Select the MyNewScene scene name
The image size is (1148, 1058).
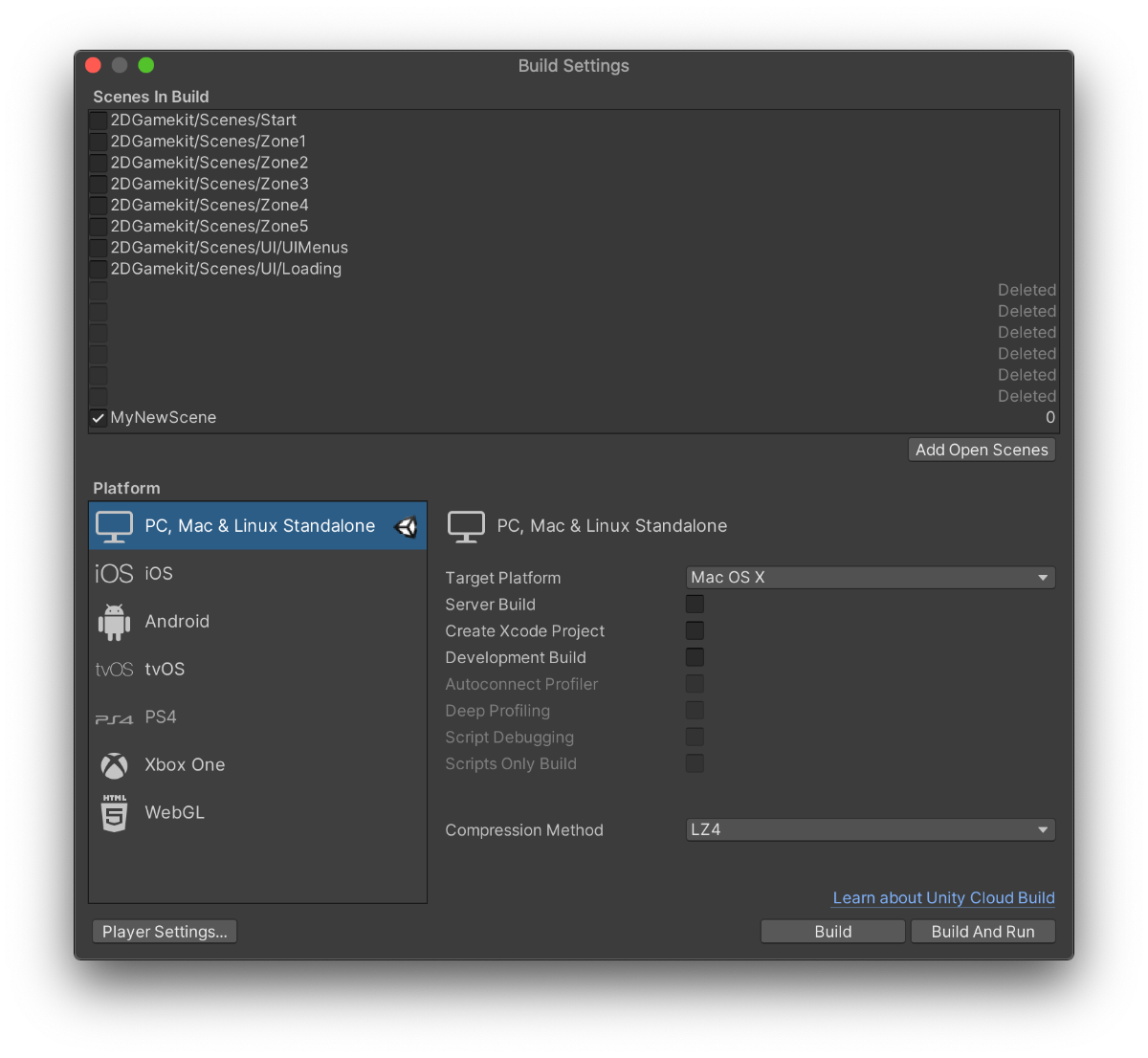pyautogui.click(x=164, y=417)
